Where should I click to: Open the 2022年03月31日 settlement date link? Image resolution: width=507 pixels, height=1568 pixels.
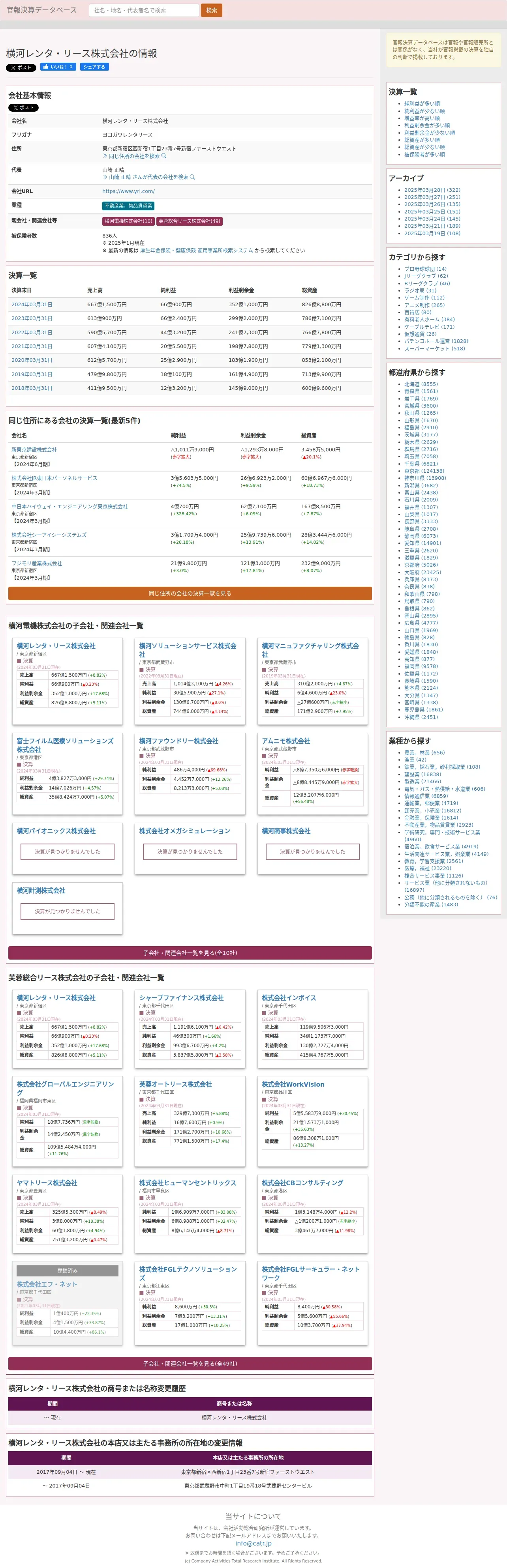[x=32, y=332]
